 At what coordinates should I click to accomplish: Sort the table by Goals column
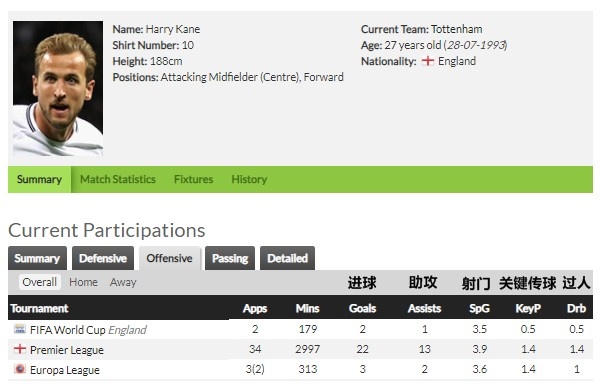[x=362, y=308]
